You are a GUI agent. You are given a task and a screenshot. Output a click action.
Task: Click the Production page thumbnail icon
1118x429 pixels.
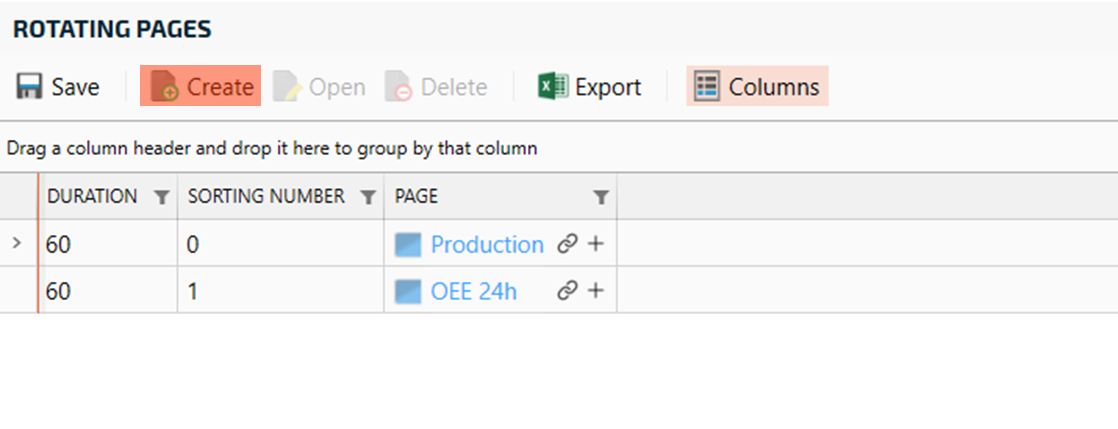[x=408, y=245]
